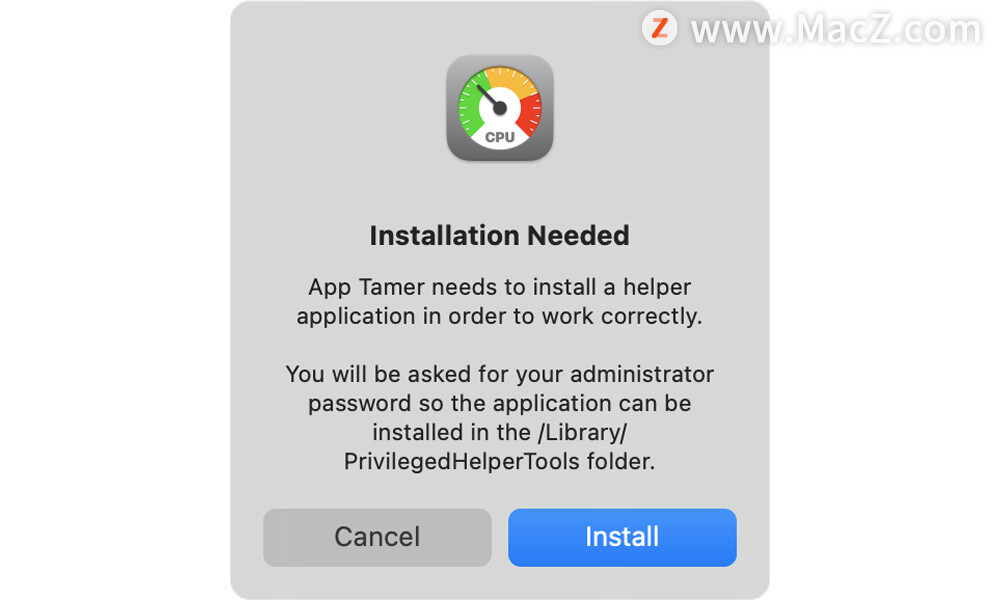Click the "/Library/" path text
The height and width of the screenshot is (600, 1000).
pyautogui.click(x=582, y=432)
